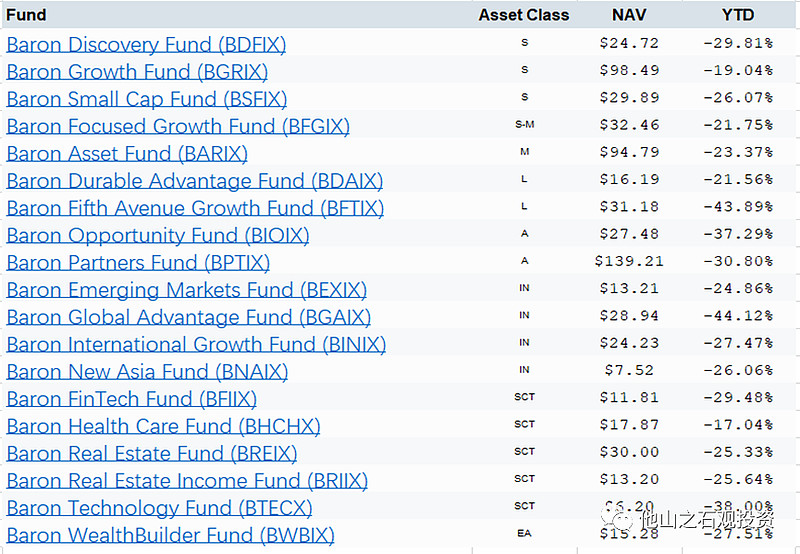Click Baron Small Cap Fund (BSFIX)
Image resolution: width=800 pixels, height=554 pixels.
[x=146, y=99]
